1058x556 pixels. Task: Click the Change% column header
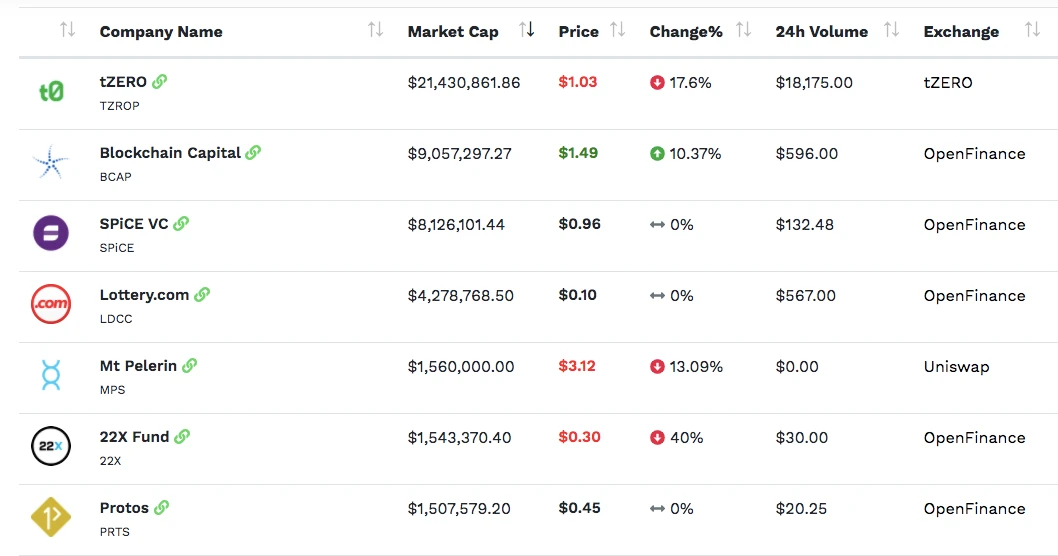(686, 32)
